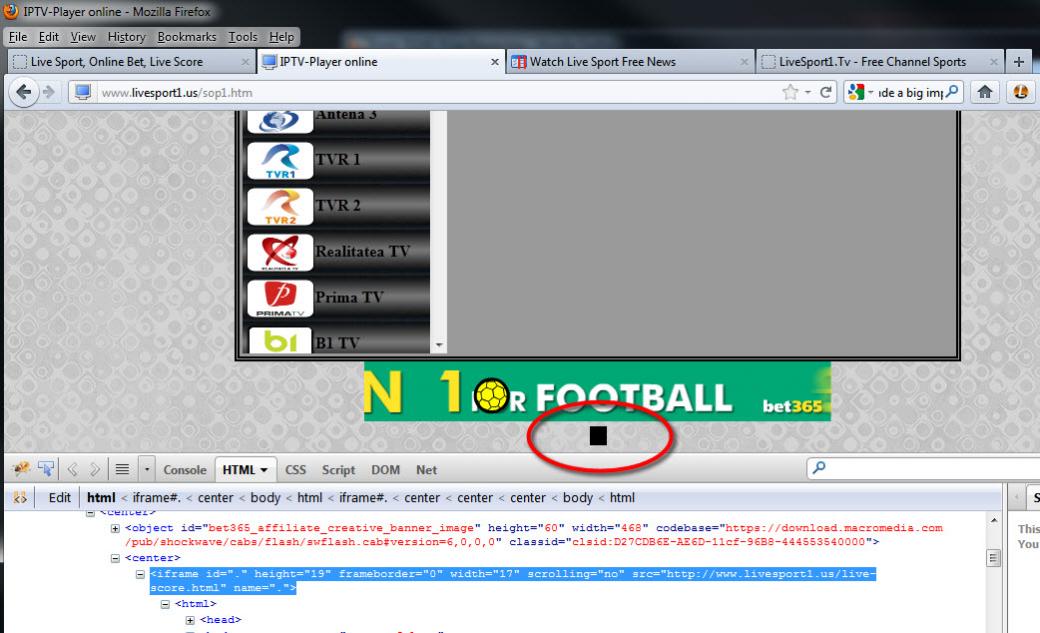Select the TVR 1 channel name

point(338,159)
